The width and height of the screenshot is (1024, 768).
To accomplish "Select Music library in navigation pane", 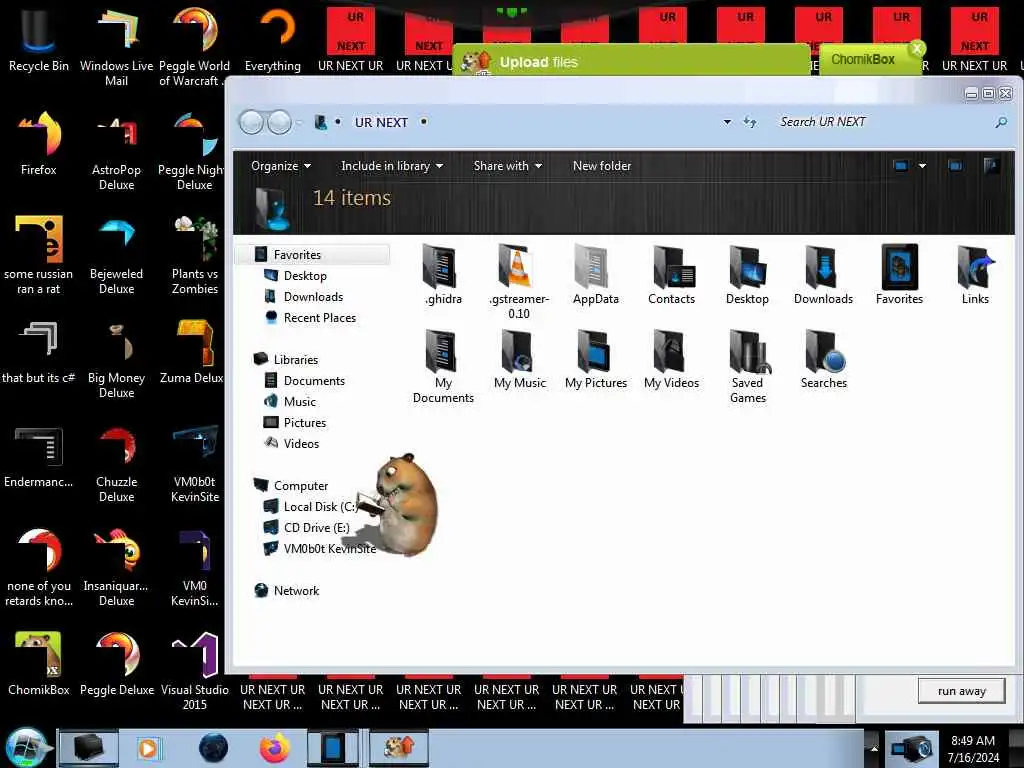I will 299,402.
